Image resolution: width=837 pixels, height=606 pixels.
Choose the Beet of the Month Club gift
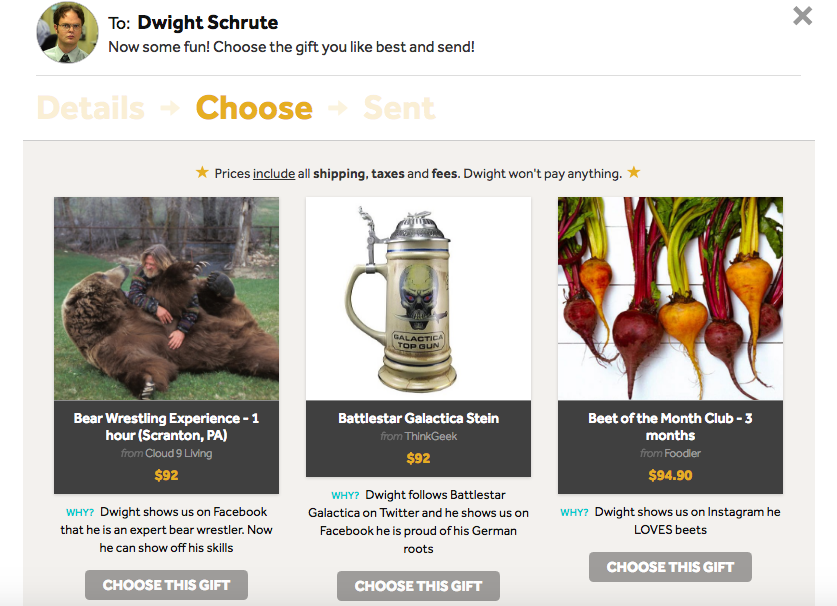[x=670, y=566]
